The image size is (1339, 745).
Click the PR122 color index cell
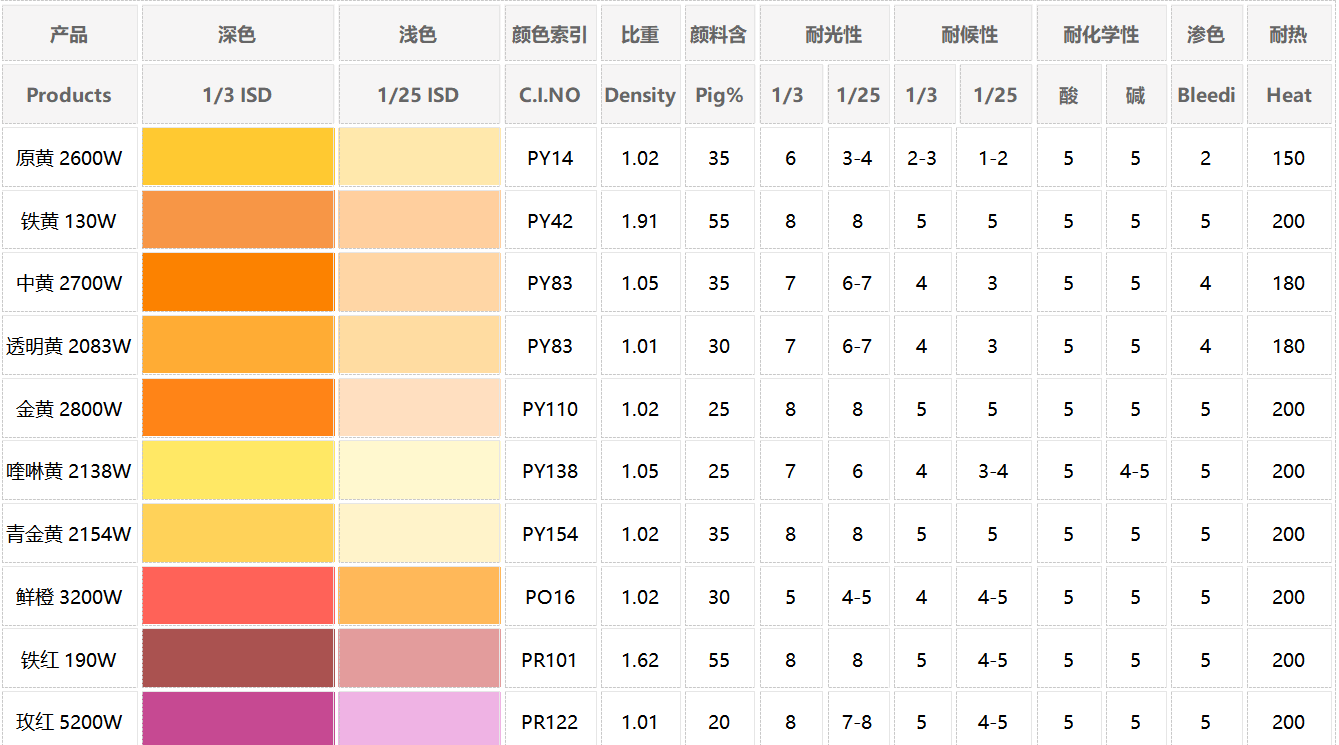(550, 719)
